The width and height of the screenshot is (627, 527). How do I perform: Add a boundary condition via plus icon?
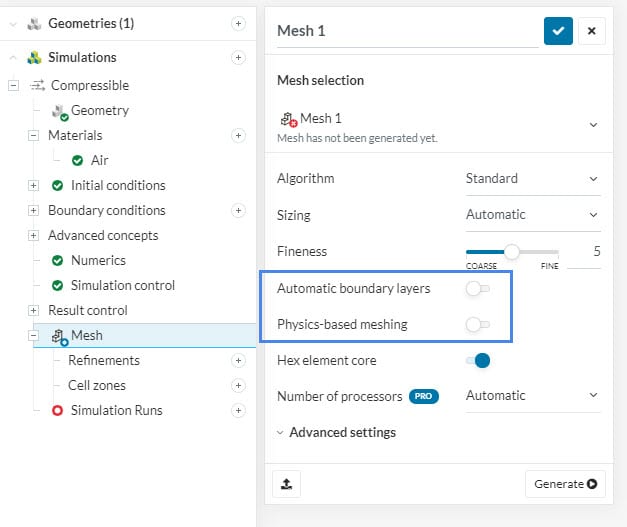[x=238, y=210]
